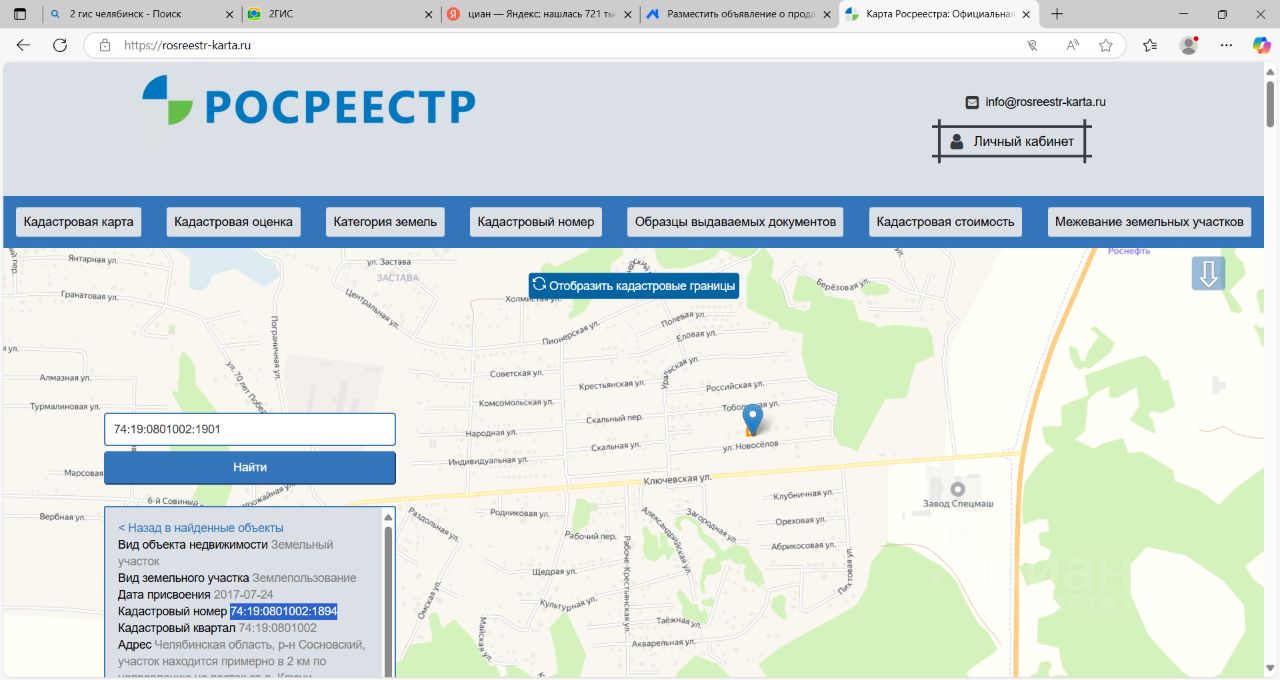This screenshot has height=680, width=1280.
Task: Close the 2ГИС tab
Action: pos(428,14)
